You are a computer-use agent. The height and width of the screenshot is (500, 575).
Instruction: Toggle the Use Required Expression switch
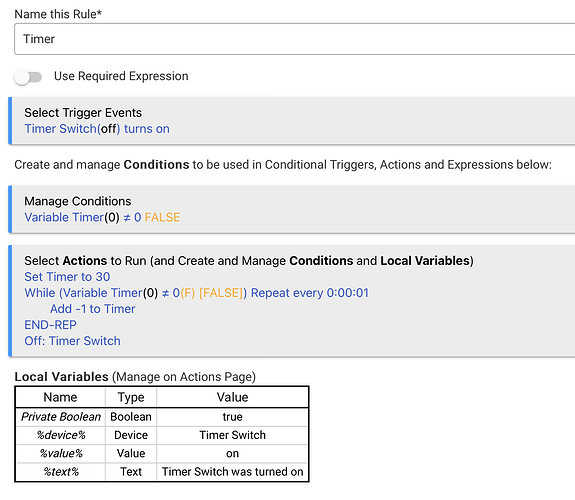pyautogui.click(x=28, y=77)
